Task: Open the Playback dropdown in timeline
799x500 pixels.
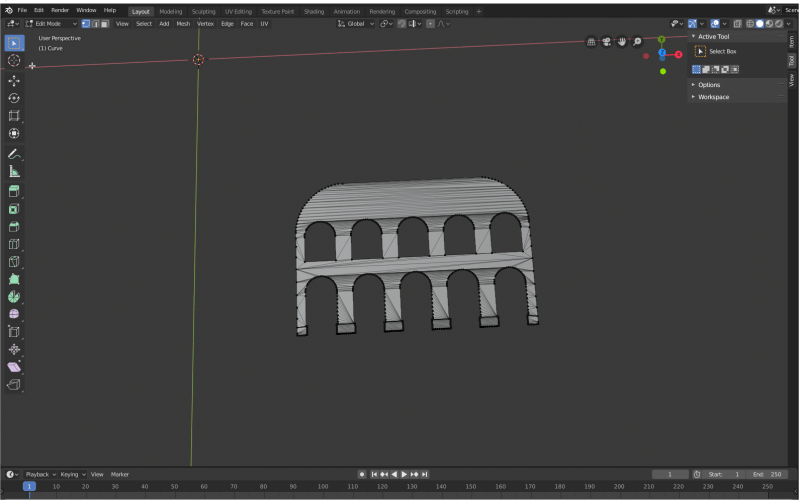Action: click(41, 475)
